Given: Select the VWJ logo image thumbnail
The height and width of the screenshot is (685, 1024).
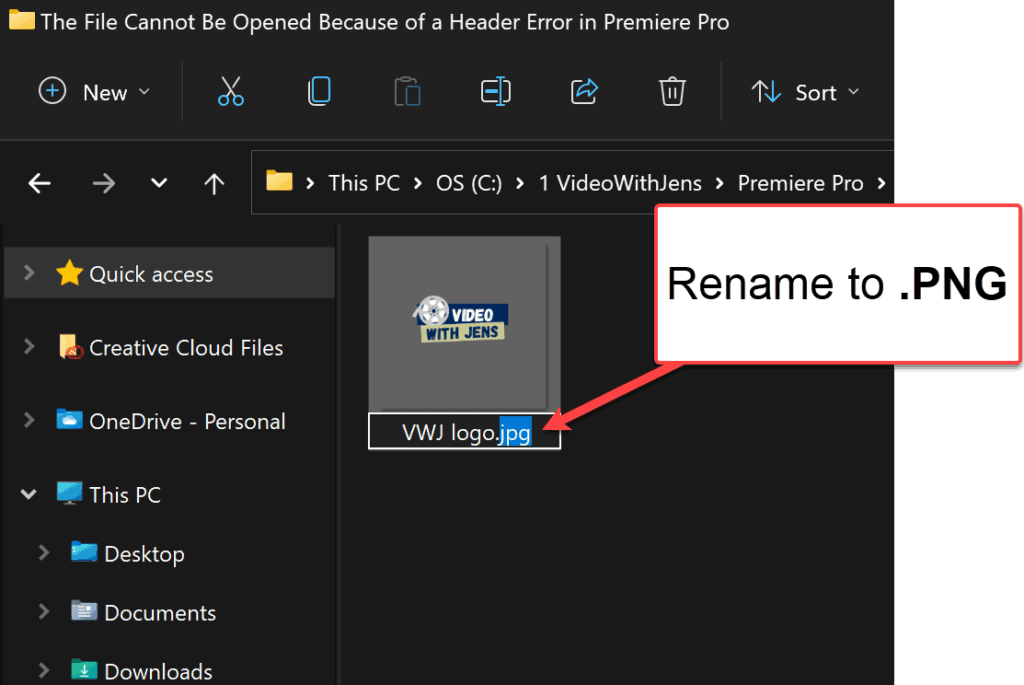Looking at the screenshot, I should click(x=464, y=324).
